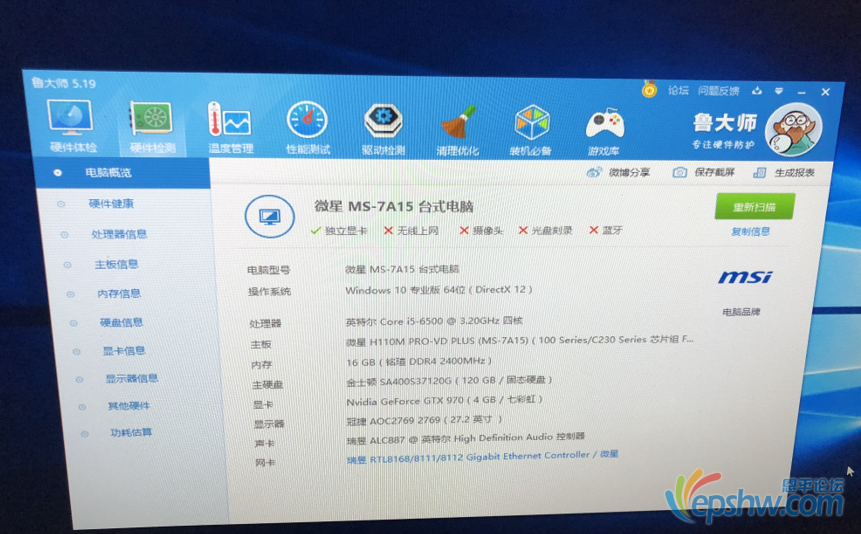
Task: Open 其他硬件 in sidebar
Action: click(128, 405)
